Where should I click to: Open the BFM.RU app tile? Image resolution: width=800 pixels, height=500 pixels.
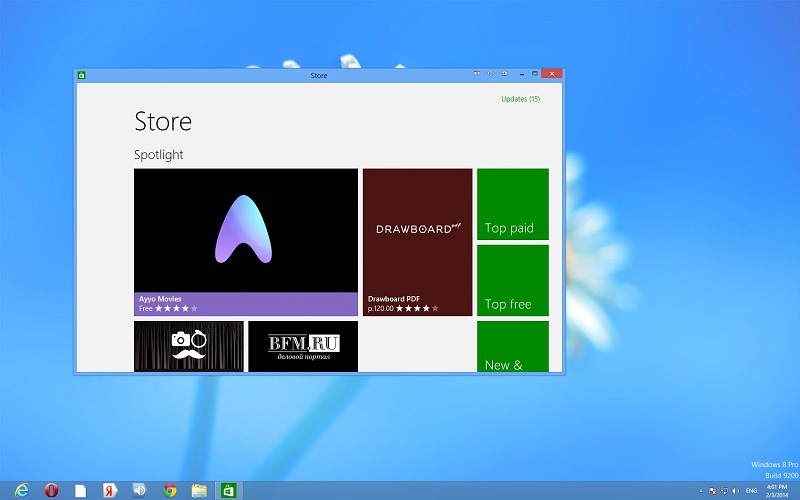click(x=303, y=346)
